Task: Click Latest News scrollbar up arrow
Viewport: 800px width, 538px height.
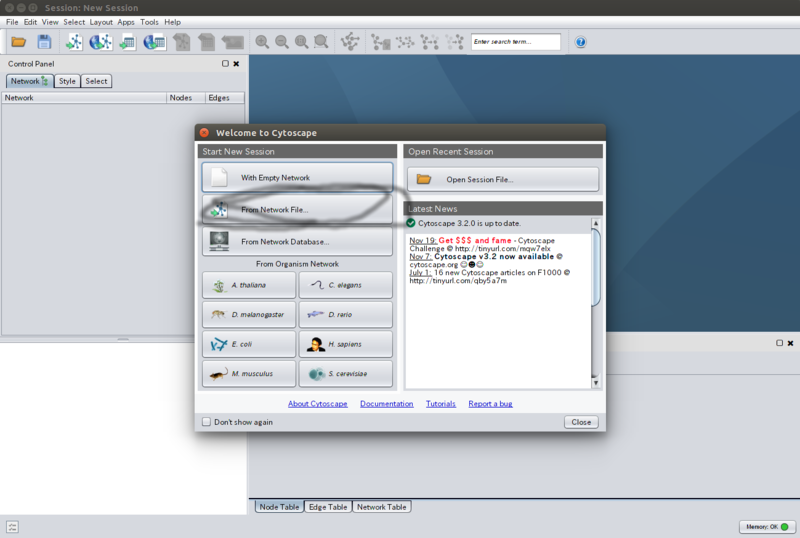Action: click(x=595, y=224)
